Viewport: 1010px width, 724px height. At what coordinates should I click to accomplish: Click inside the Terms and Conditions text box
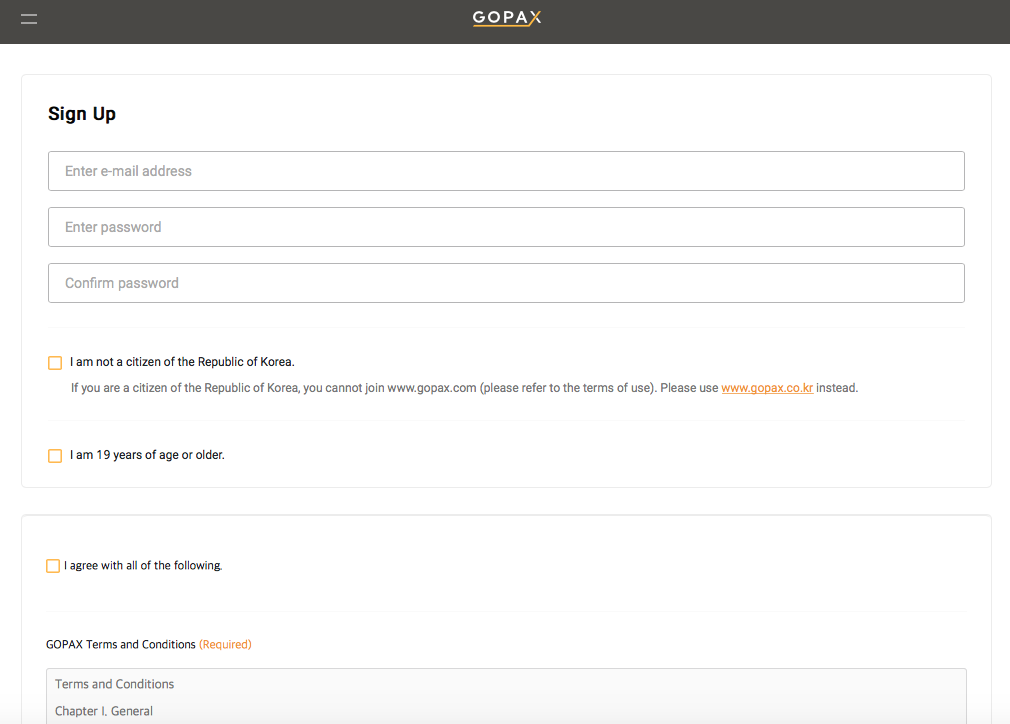(506, 697)
